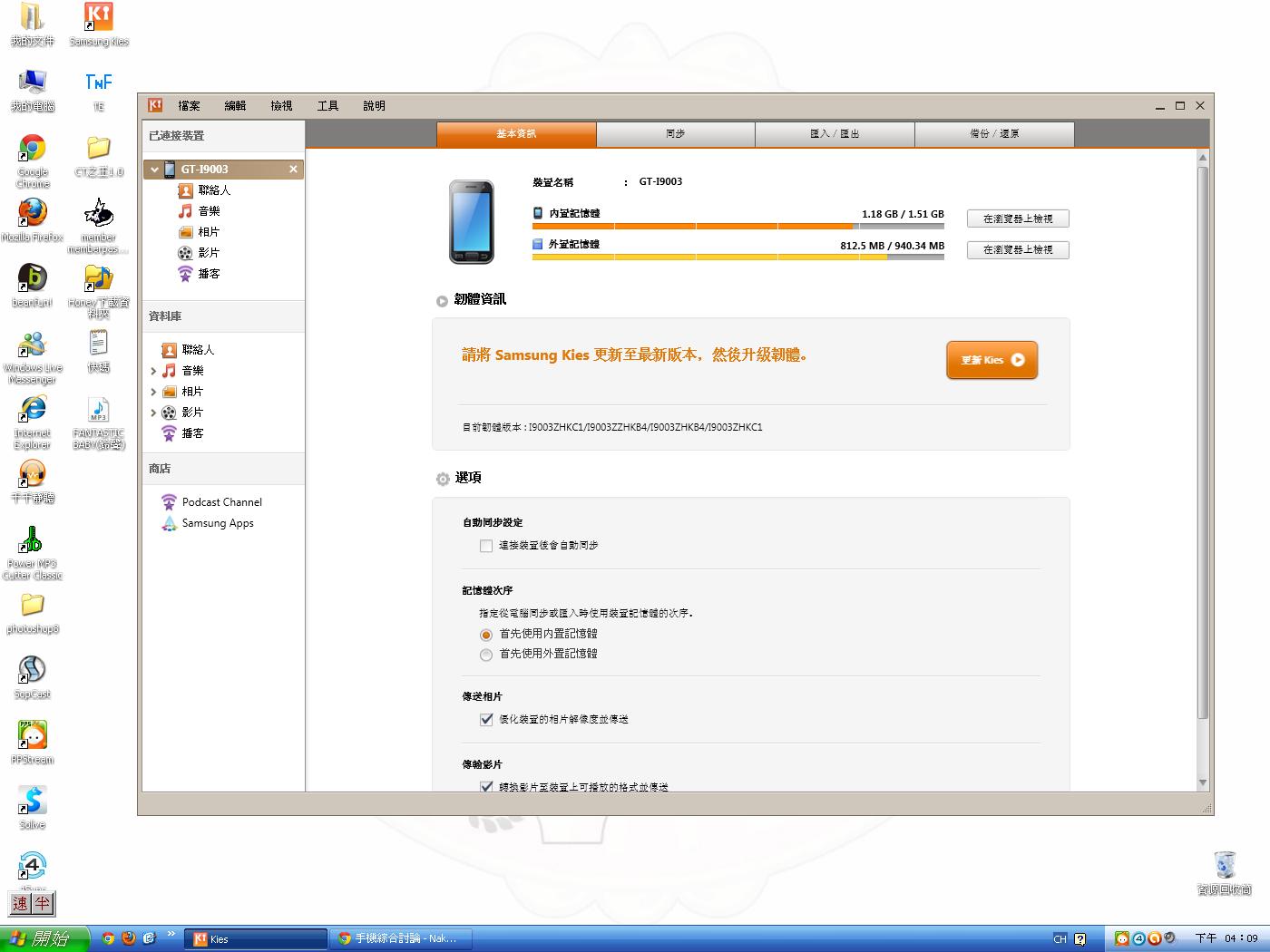Switch to the backup/restore tab
Viewport: 1270px width, 952px height.
point(994,134)
